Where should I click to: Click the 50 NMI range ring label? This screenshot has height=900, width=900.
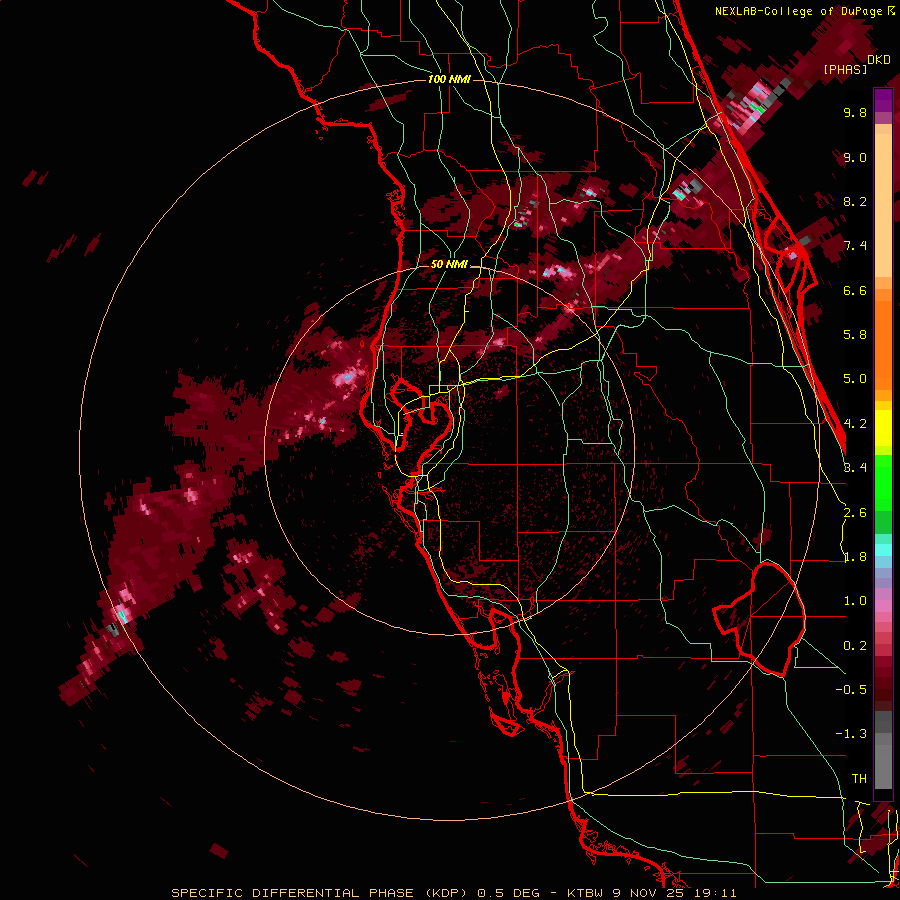tap(449, 265)
